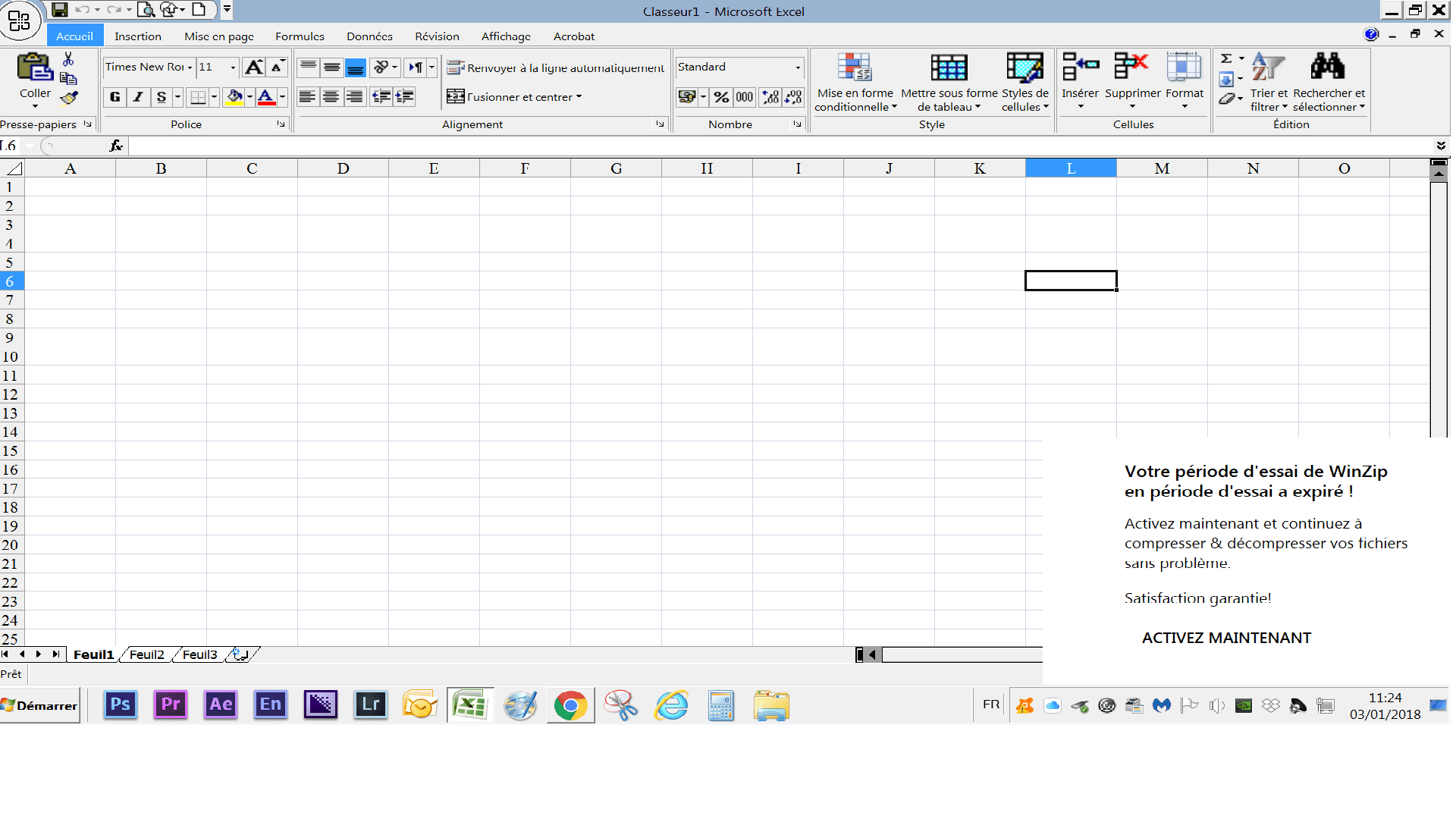Open Rechercher et sélectionner binoculars
Screen dimensions: 1456x819
click(x=1328, y=68)
